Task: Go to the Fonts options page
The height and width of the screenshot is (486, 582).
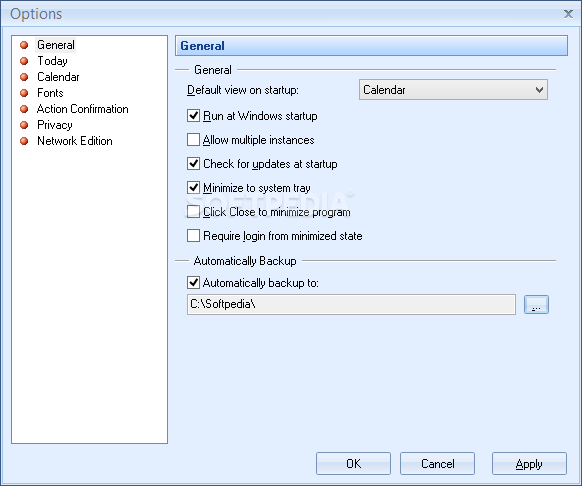Action: click(x=50, y=93)
